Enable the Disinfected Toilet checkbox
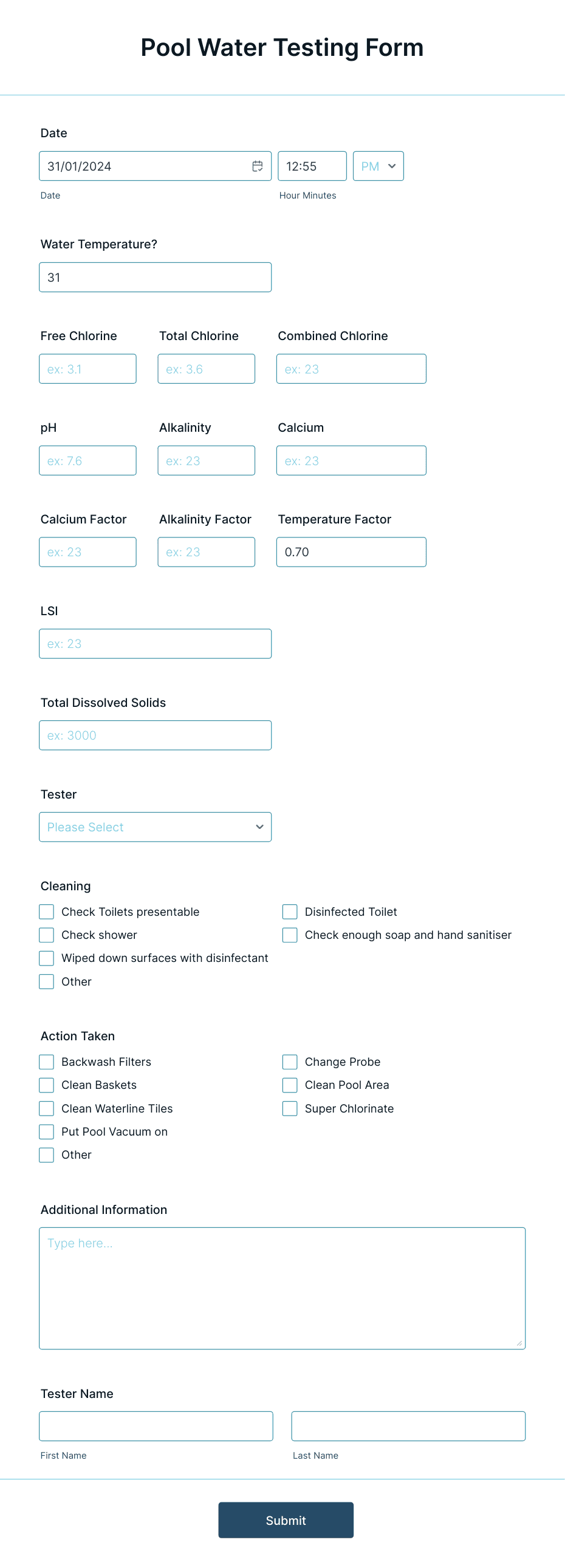The width and height of the screenshot is (565, 1568). [x=289, y=911]
